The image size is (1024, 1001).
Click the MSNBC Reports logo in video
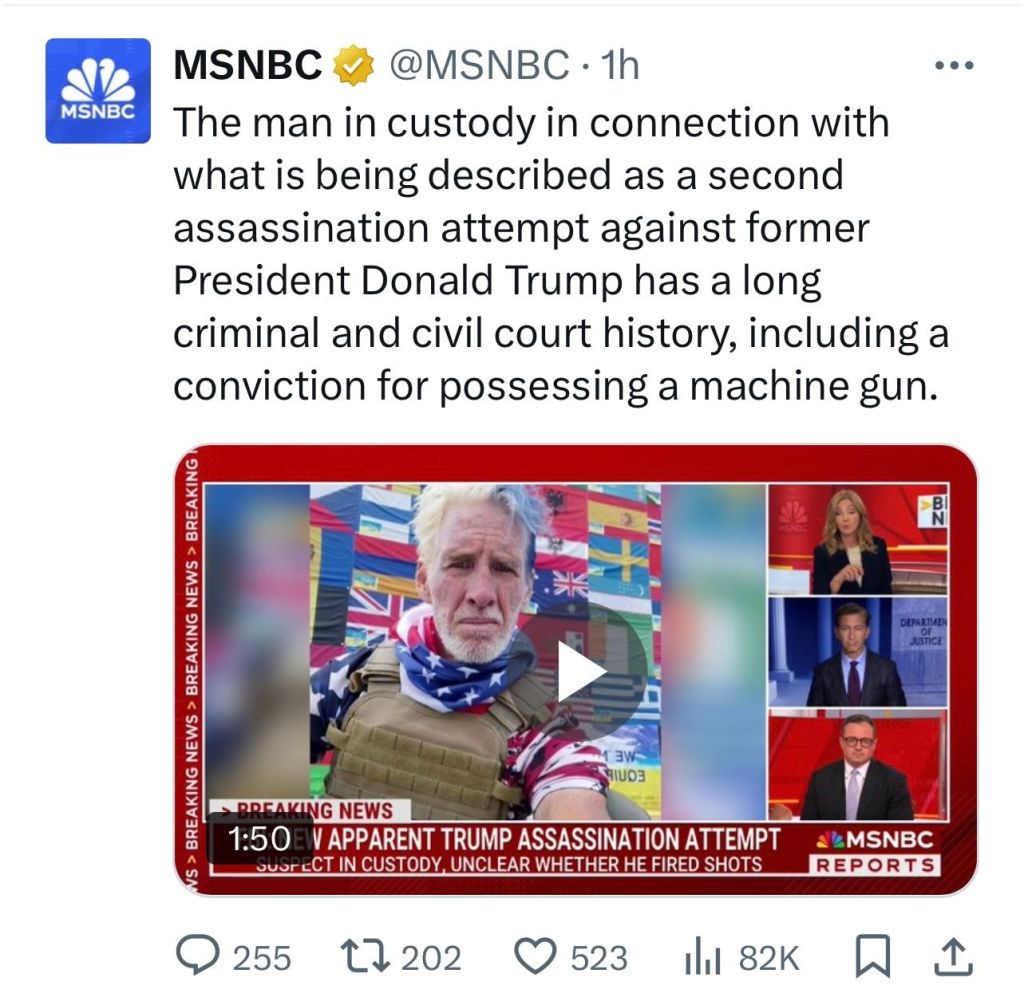pos(876,851)
